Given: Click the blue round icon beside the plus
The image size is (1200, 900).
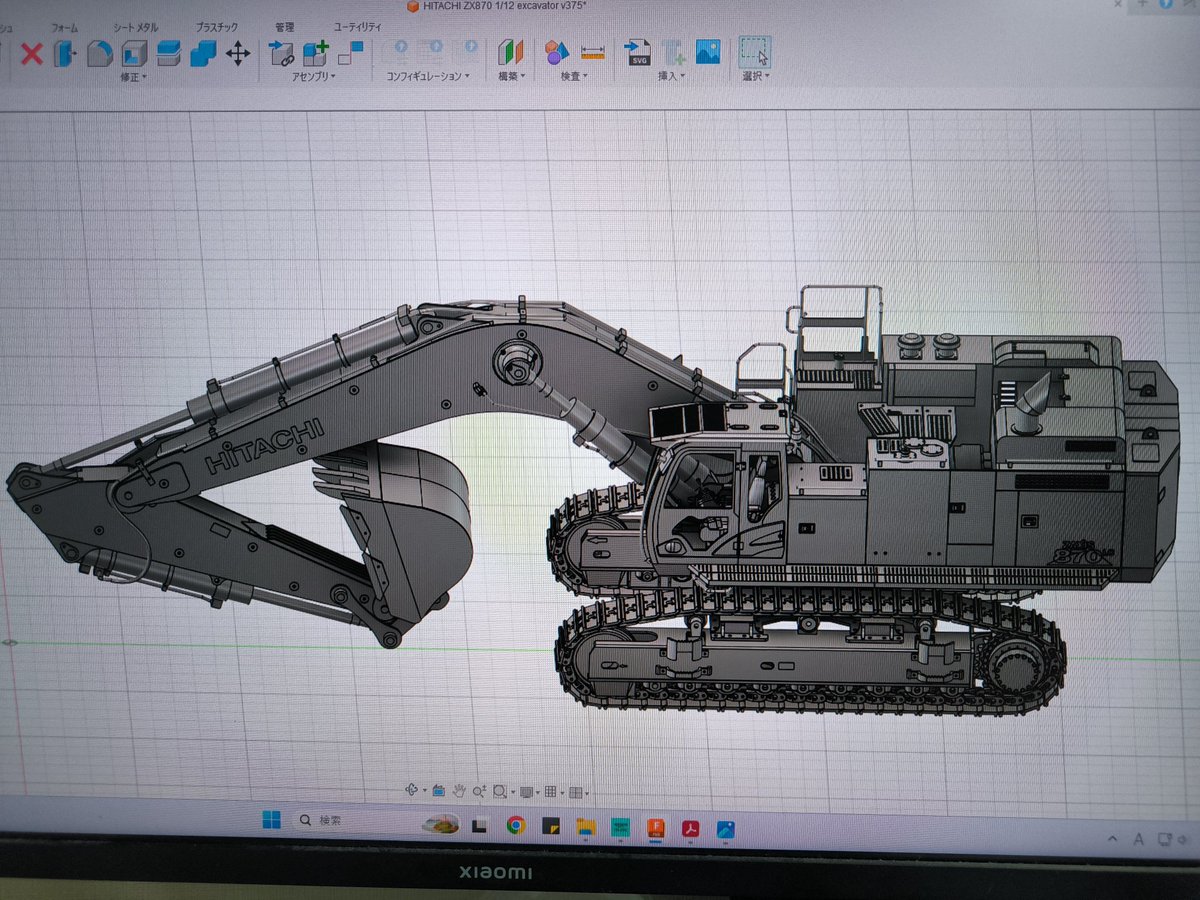Looking at the screenshot, I should pyautogui.click(x=1164, y=5).
